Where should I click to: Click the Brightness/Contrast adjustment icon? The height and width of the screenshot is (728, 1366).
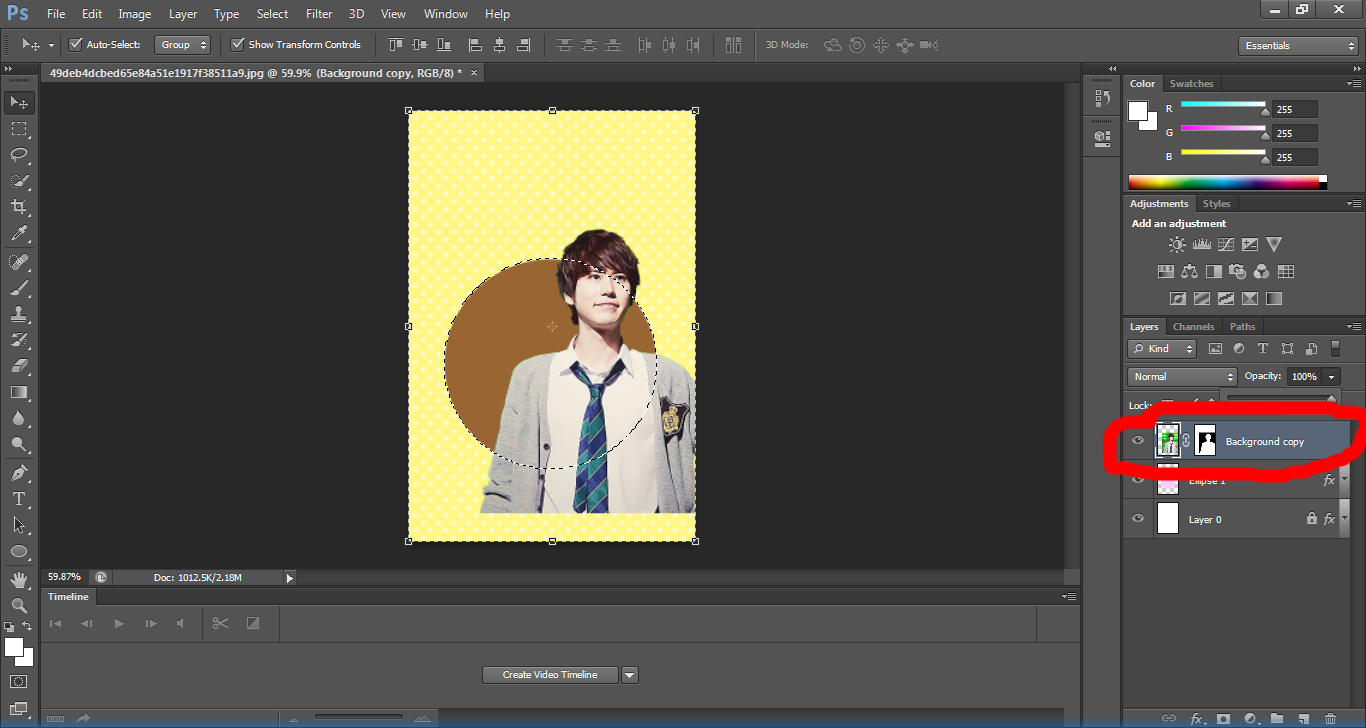pos(1177,245)
